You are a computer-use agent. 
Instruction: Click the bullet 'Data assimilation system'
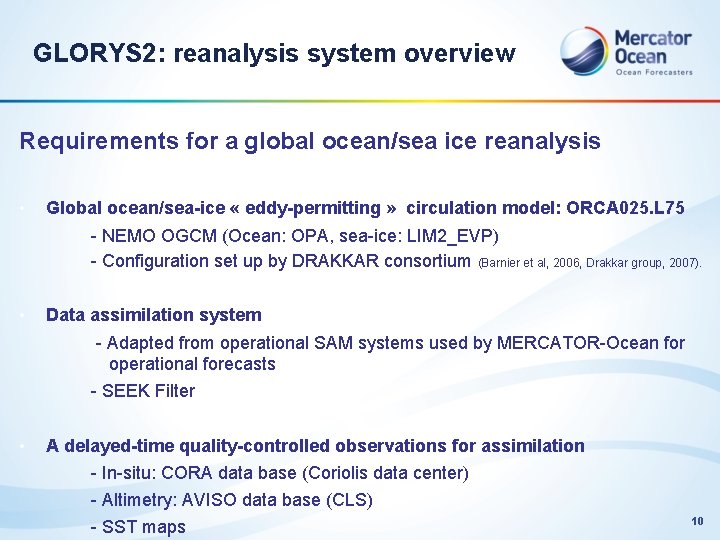click(154, 315)
